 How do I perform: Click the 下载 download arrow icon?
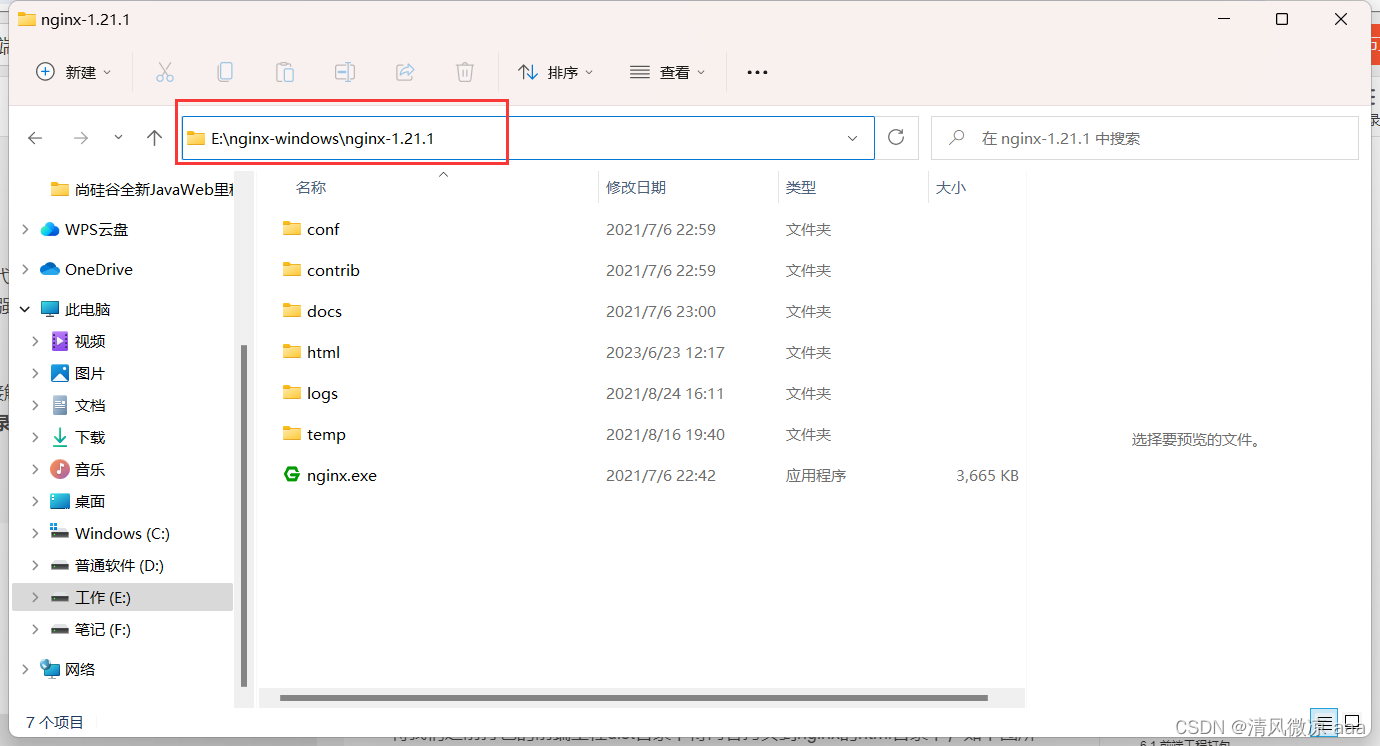(x=60, y=437)
